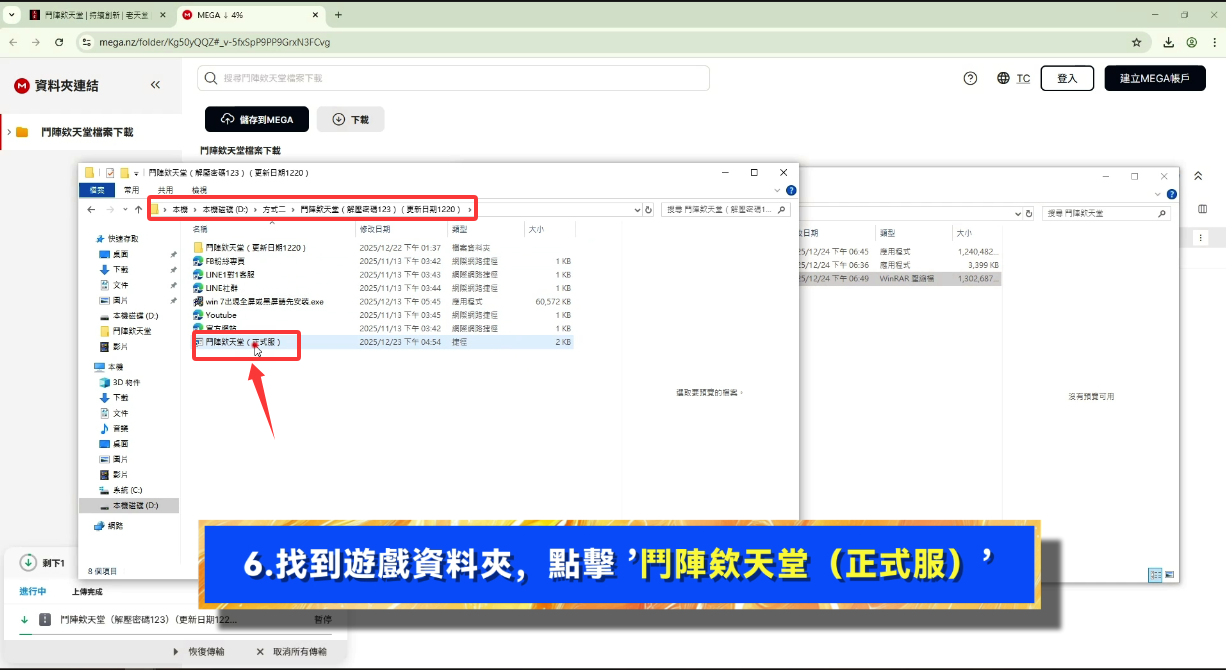Viewport: 1226px width, 670px height.
Task: Expand the Explorer ribbon chevron
Action: tap(778, 190)
